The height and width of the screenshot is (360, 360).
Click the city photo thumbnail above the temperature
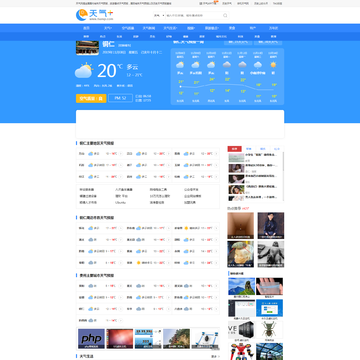coord(87,48)
